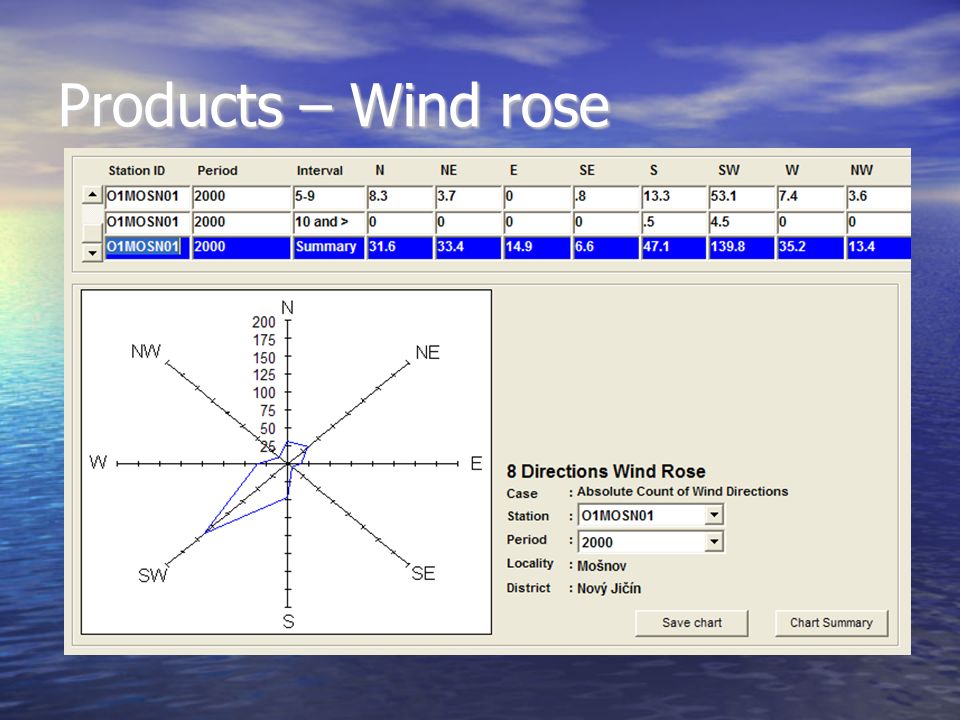Click the Summary S value 47.1
The image size is (960, 720).
click(x=673, y=247)
